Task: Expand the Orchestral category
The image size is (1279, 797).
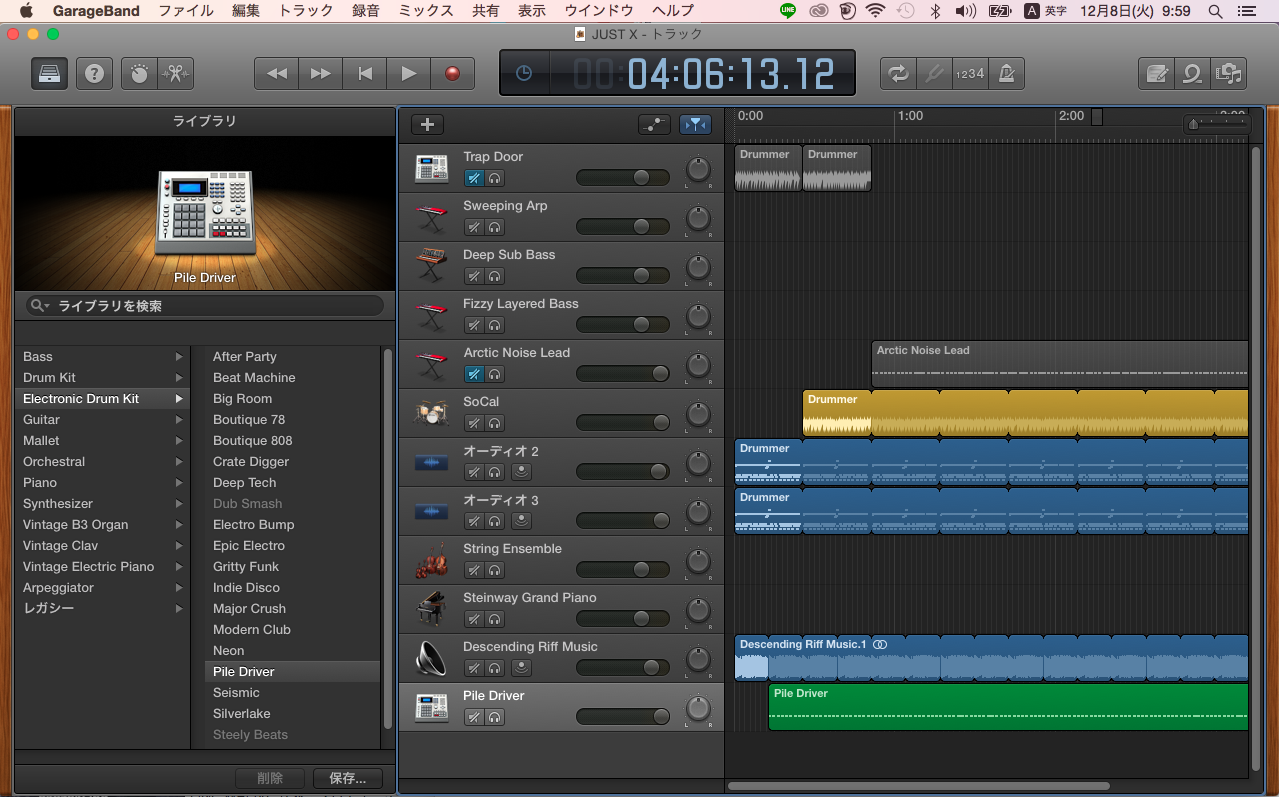Action: click(x=180, y=462)
